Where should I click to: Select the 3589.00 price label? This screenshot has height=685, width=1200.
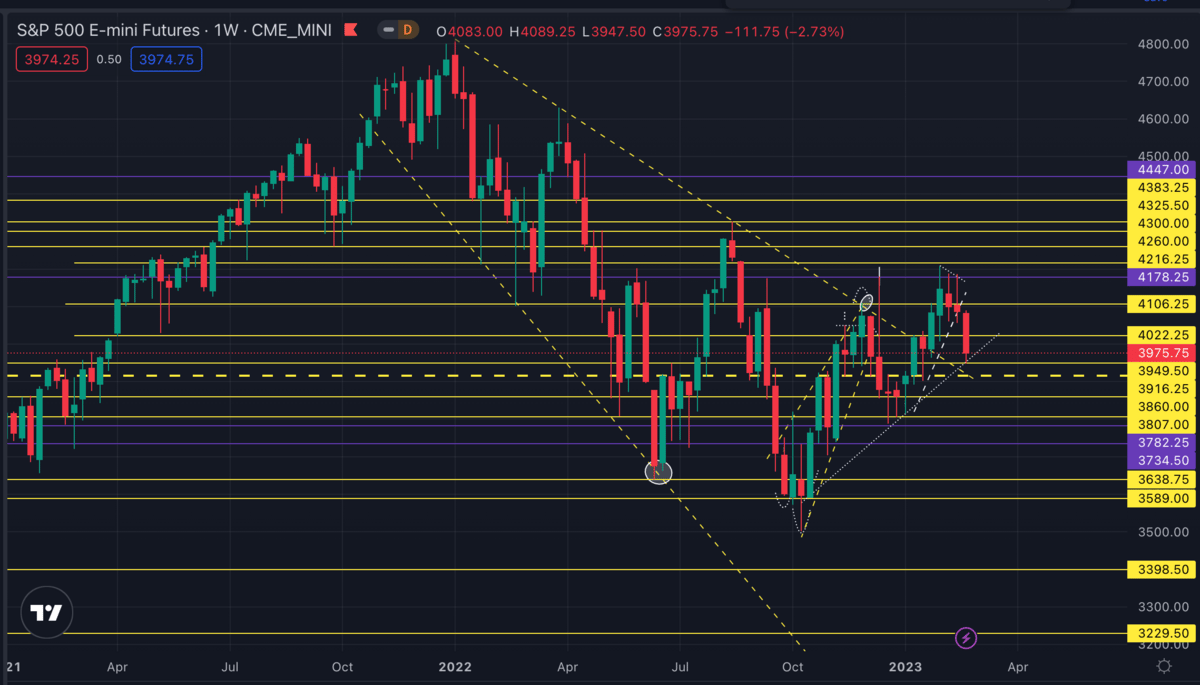pos(1161,498)
